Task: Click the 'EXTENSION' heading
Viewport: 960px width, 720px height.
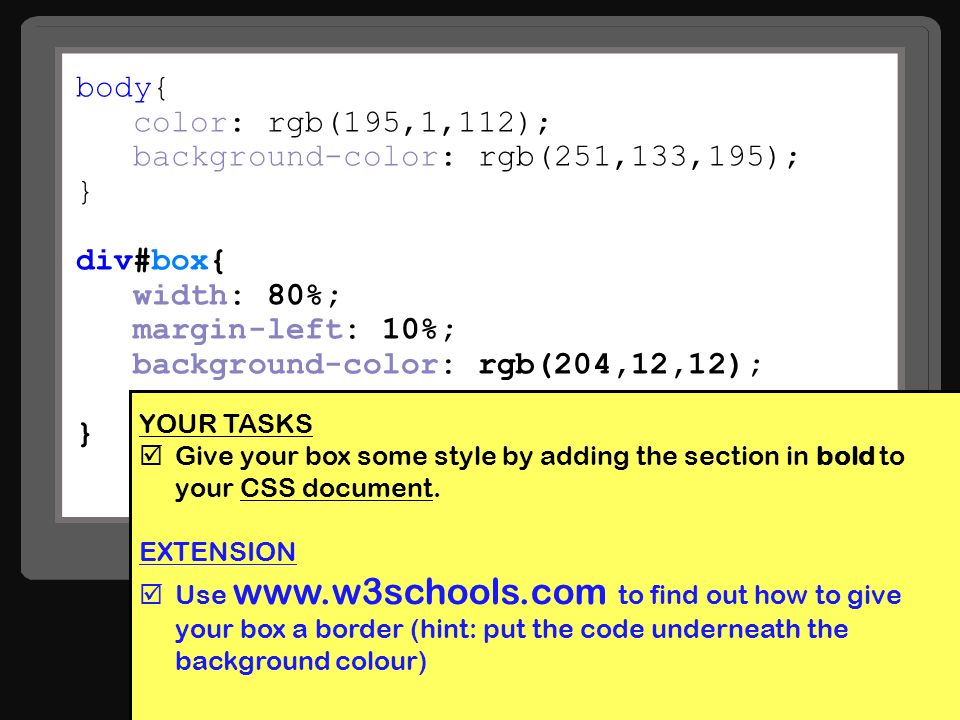Action: 218,552
